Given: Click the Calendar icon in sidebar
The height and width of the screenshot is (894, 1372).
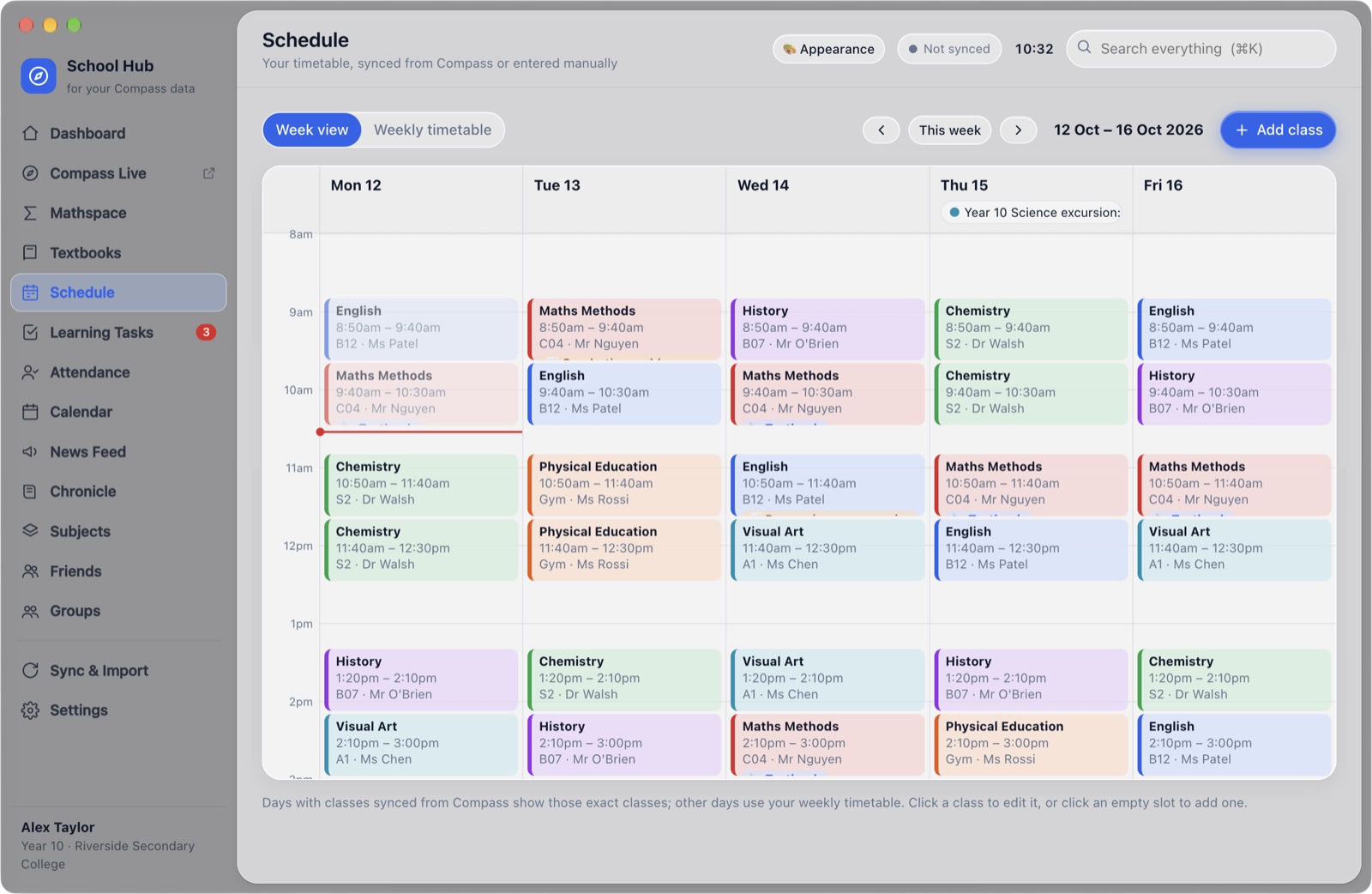Looking at the screenshot, I should (31, 412).
